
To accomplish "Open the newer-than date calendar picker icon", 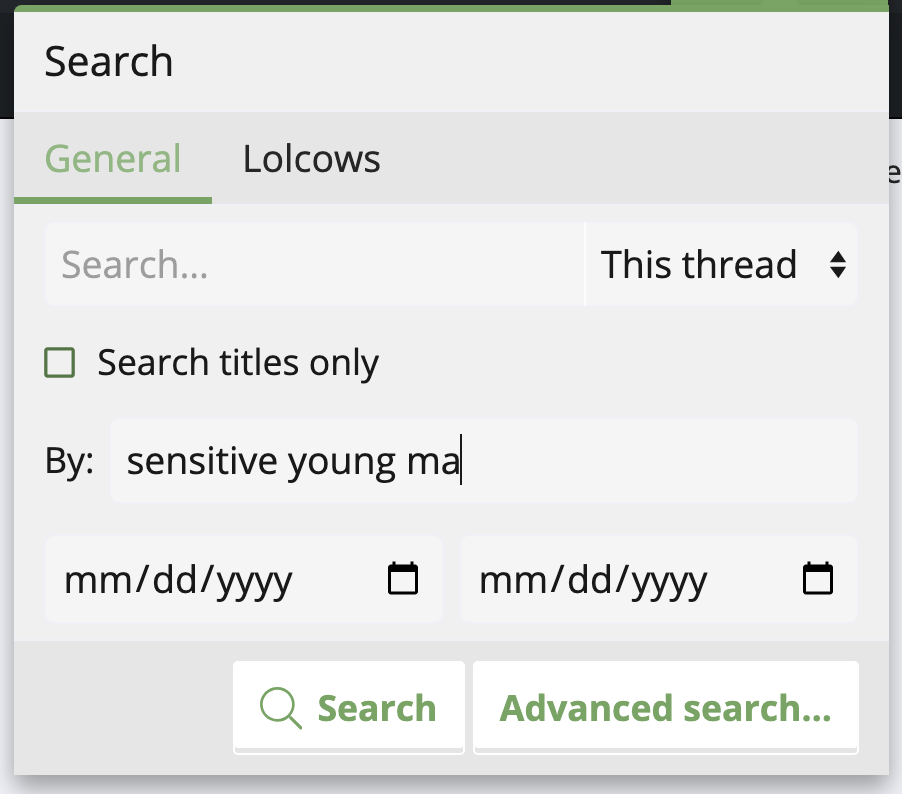I will (x=403, y=578).
